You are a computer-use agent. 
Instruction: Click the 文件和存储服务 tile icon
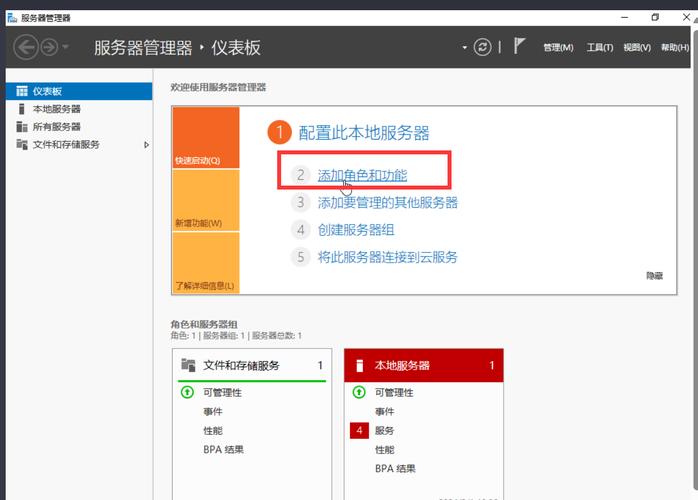pyautogui.click(x=188, y=365)
